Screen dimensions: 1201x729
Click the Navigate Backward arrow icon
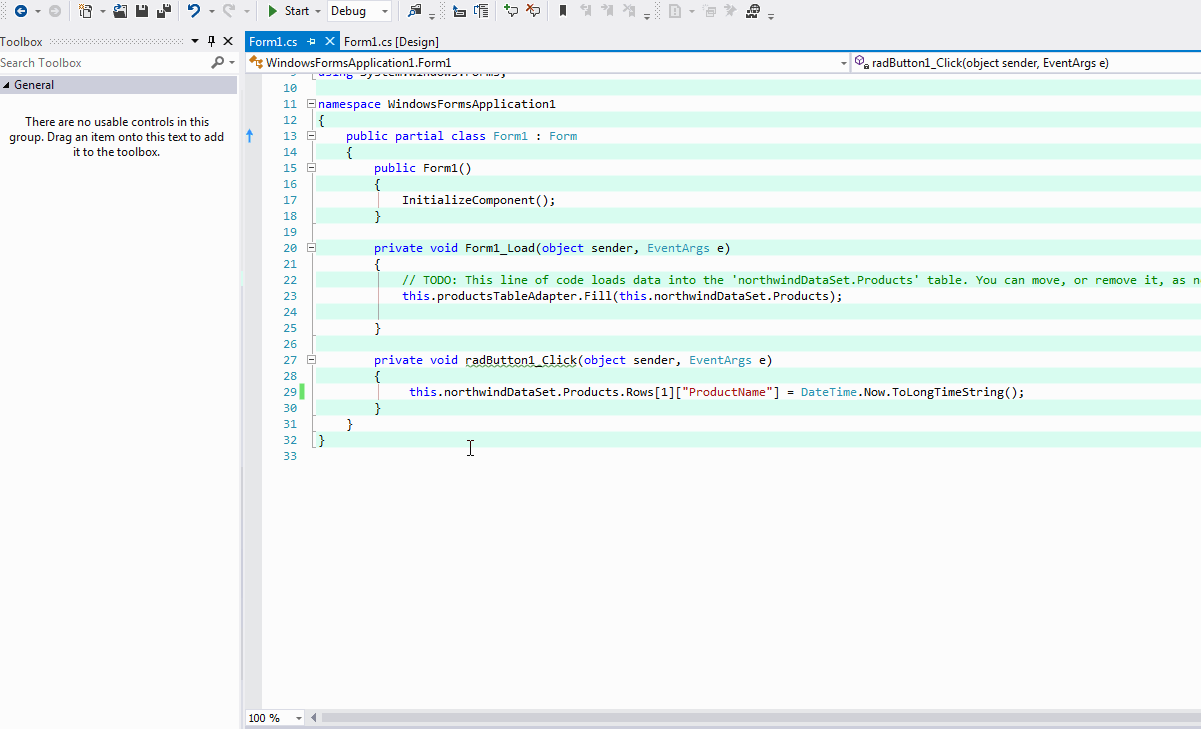(20, 11)
